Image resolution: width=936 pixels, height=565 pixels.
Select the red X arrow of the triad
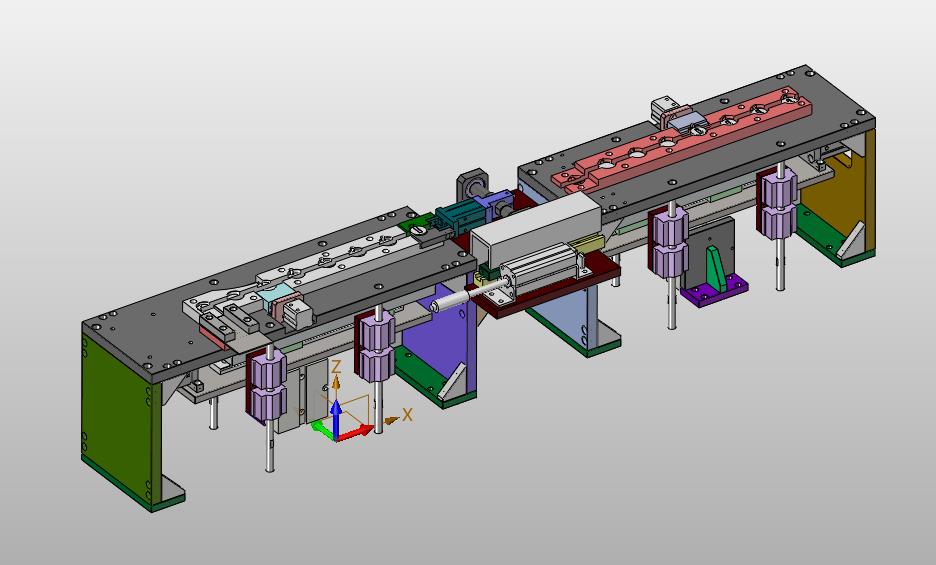(x=356, y=432)
